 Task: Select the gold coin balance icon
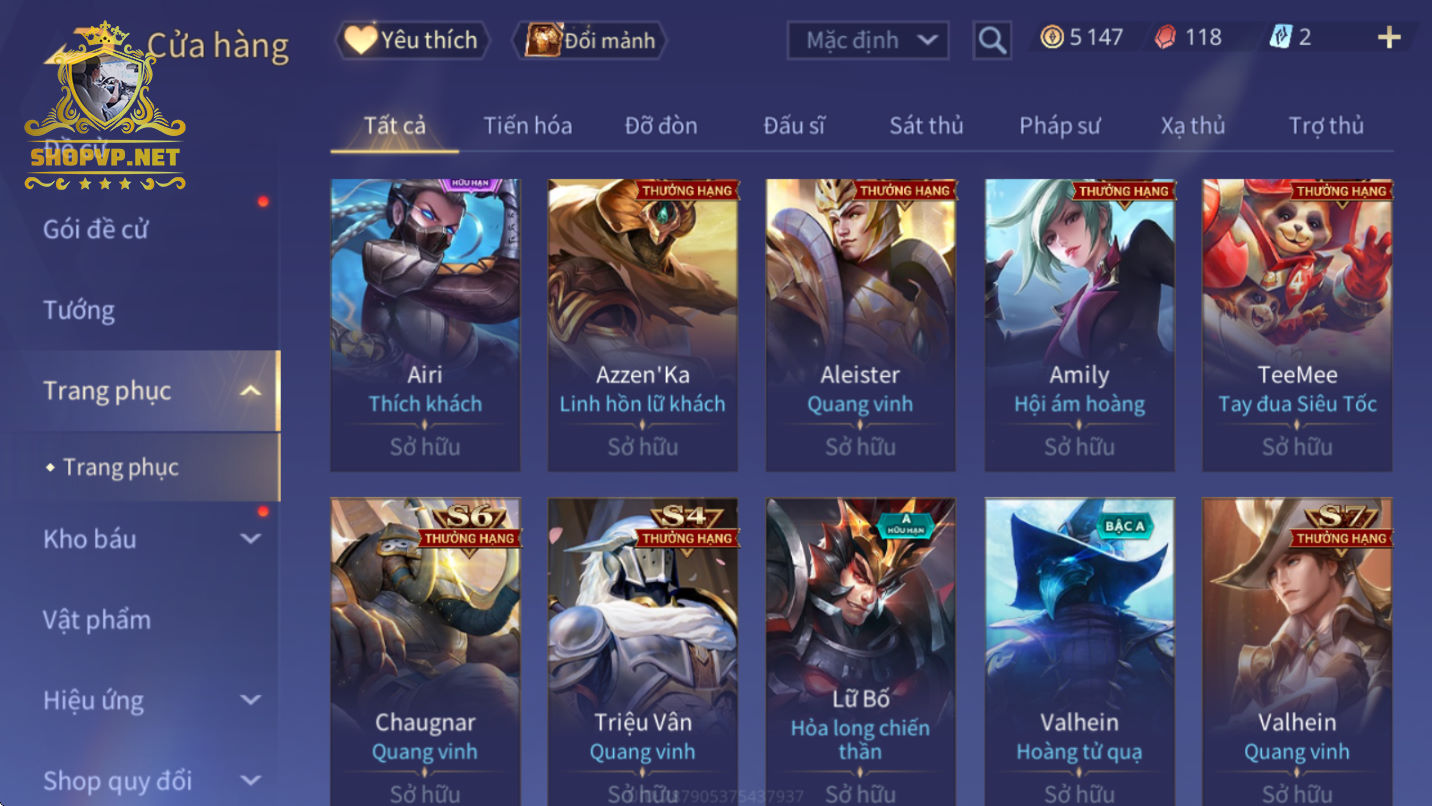(1051, 38)
